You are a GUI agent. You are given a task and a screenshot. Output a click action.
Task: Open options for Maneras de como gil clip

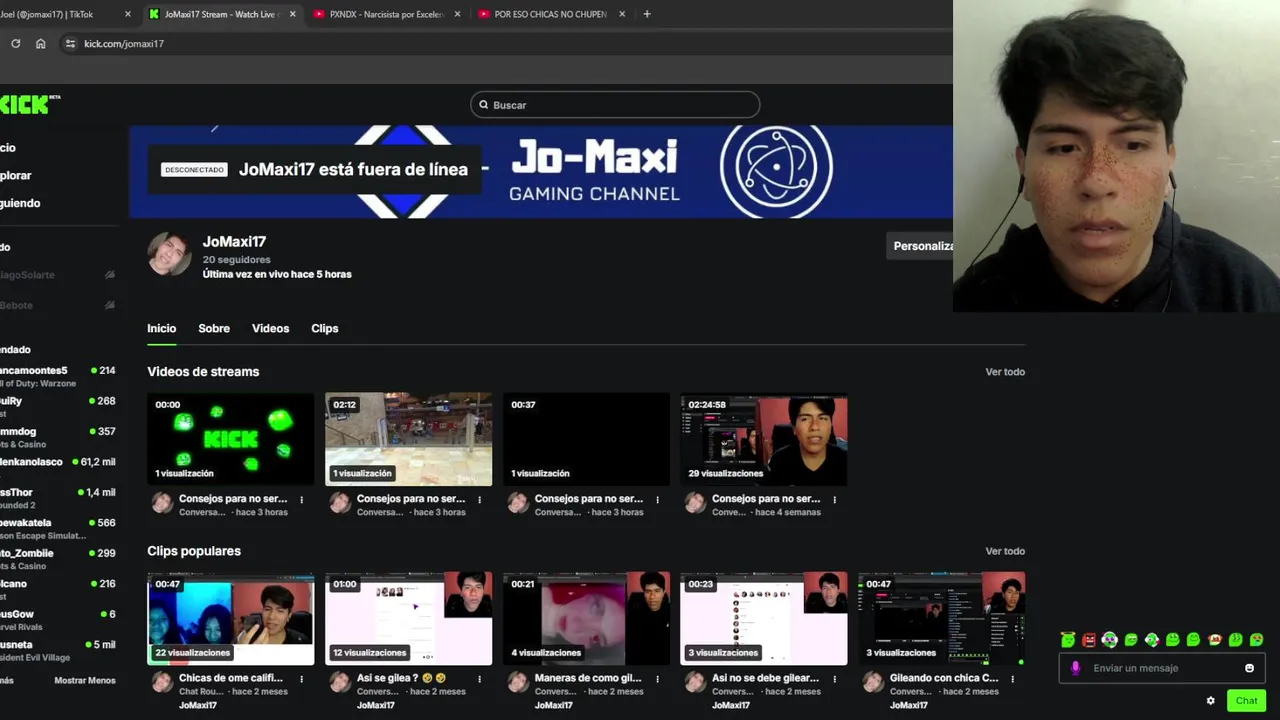[657, 679]
